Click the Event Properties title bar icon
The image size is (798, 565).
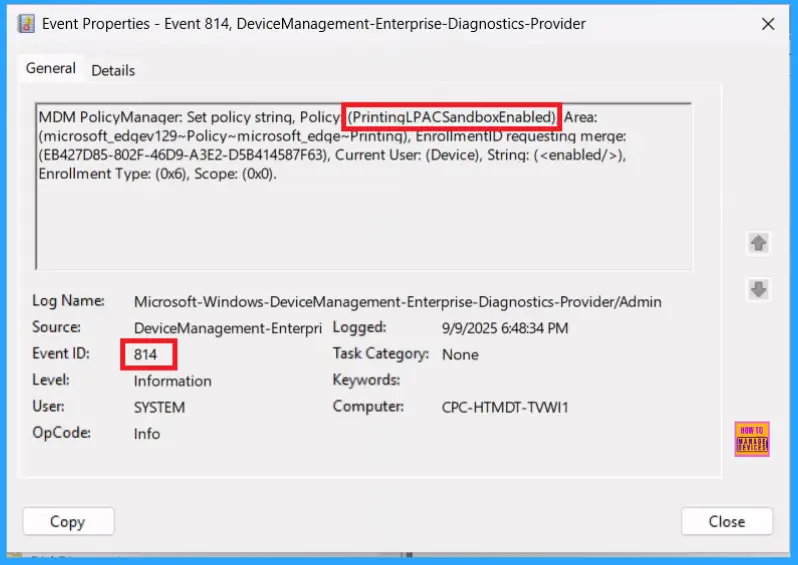[x=26, y=24]
